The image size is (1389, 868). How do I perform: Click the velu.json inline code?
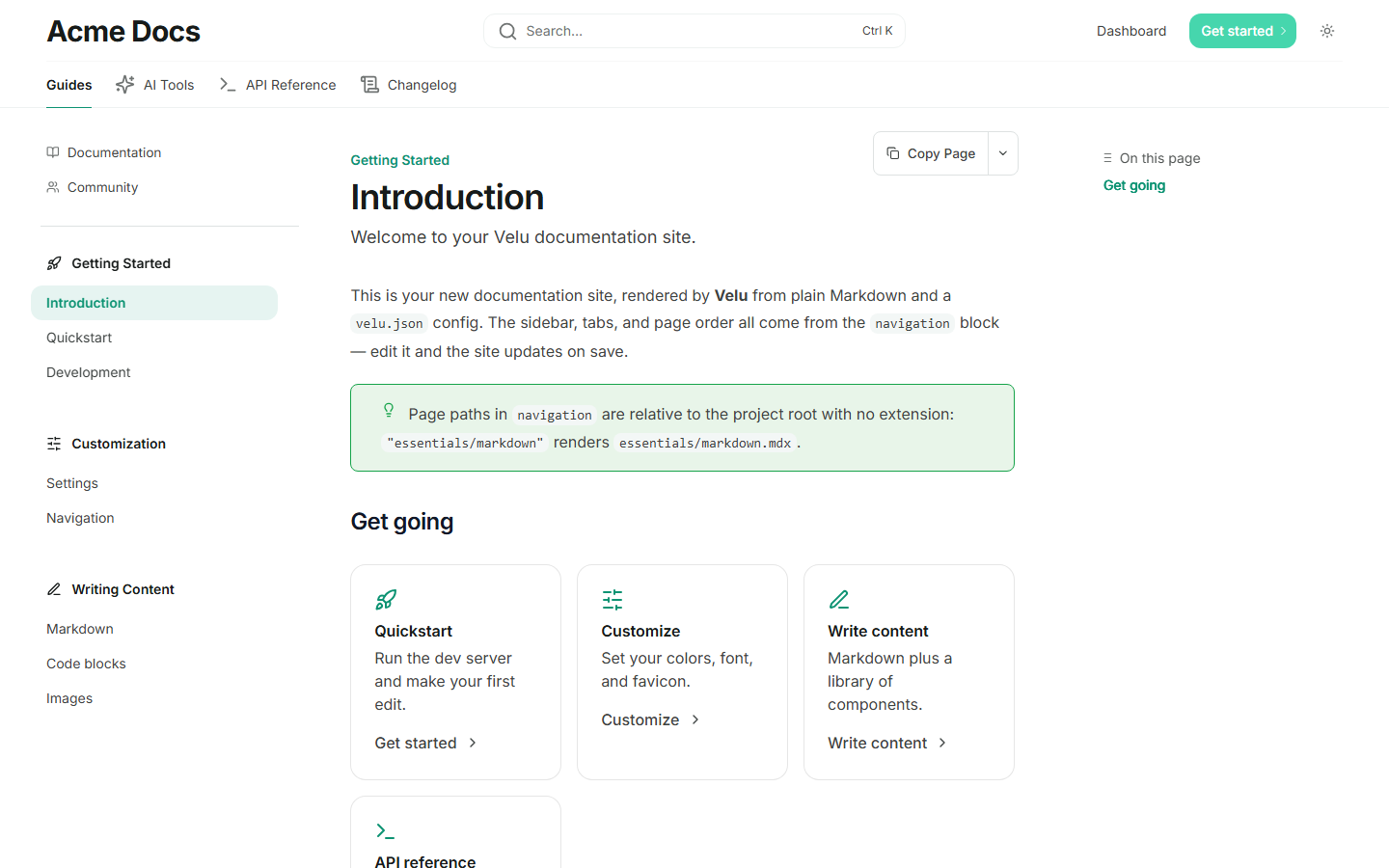(x=390, y=323)
